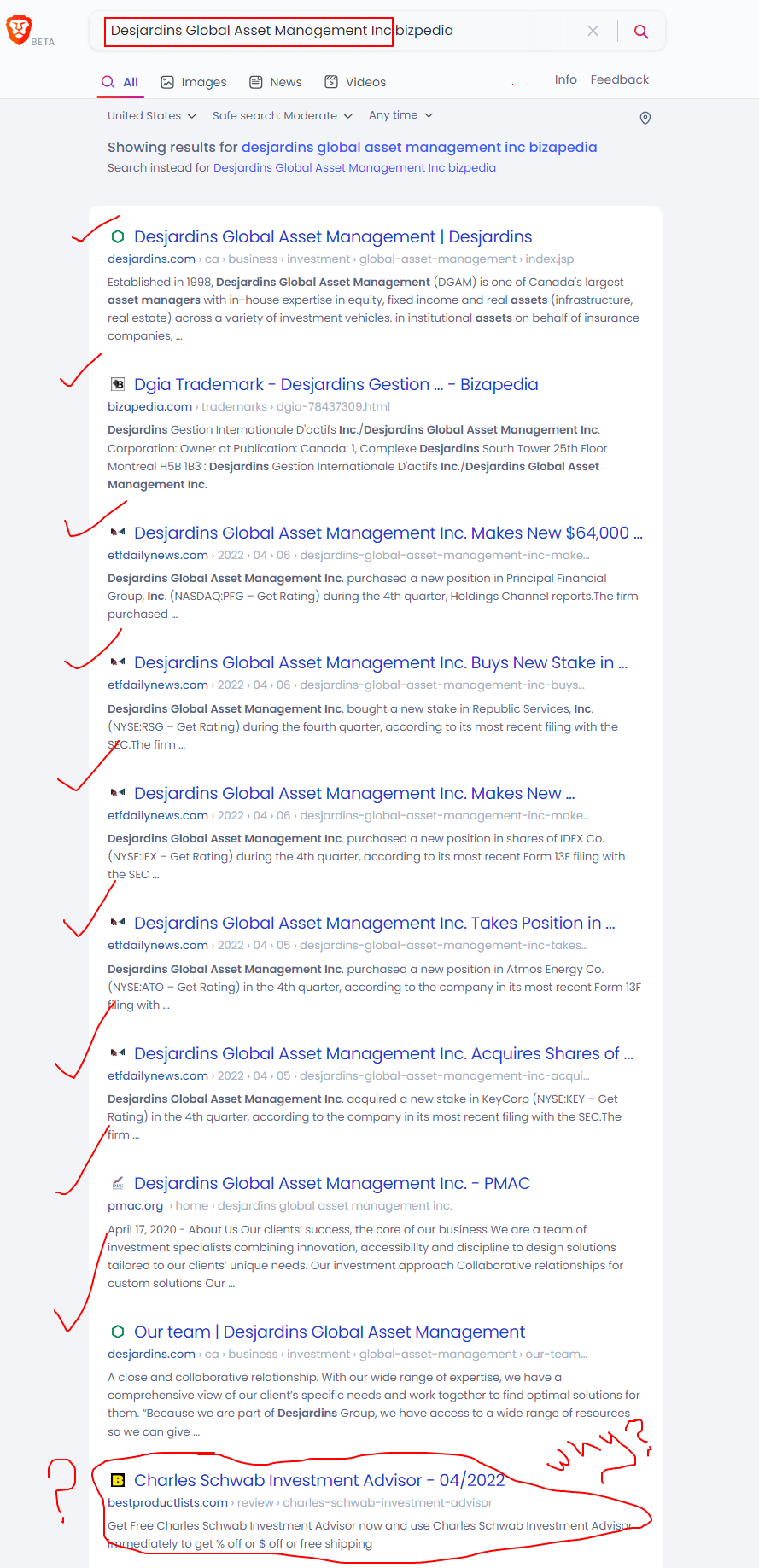The image size is (759, 1568).
Task: Click the Bizapedia favicon icon
Action: click(x=118, y=384)
